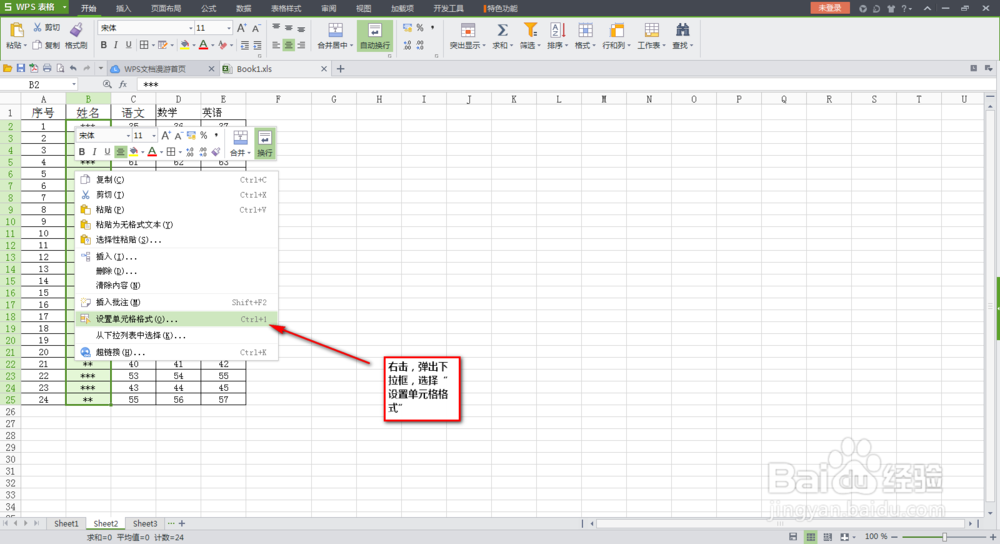Viewport: 1000px width, 544px height.
Task: Click the Worksheet (工作表) icon
Action: (651, 30)
